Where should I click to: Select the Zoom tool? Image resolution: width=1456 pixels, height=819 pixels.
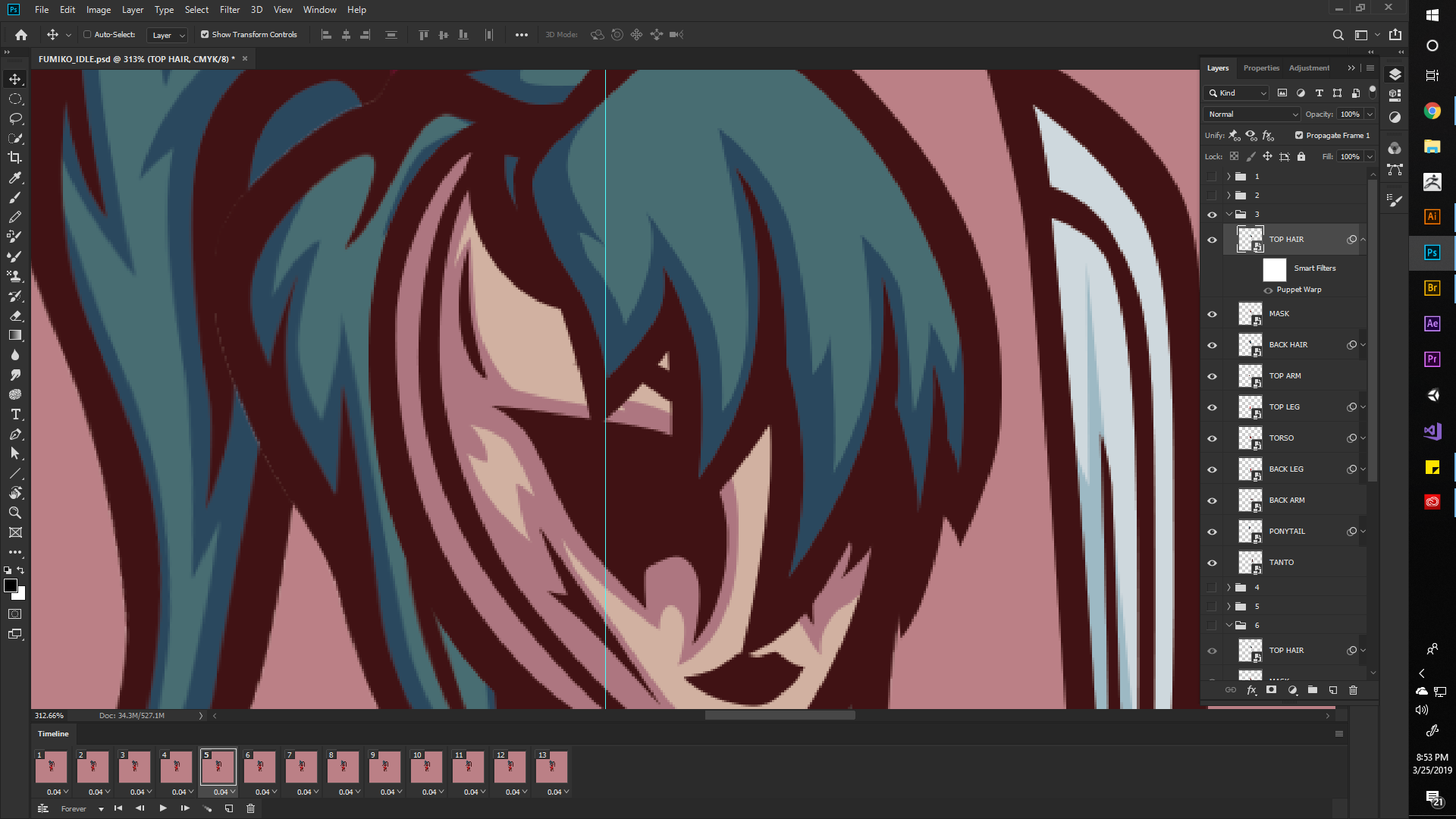15,513
